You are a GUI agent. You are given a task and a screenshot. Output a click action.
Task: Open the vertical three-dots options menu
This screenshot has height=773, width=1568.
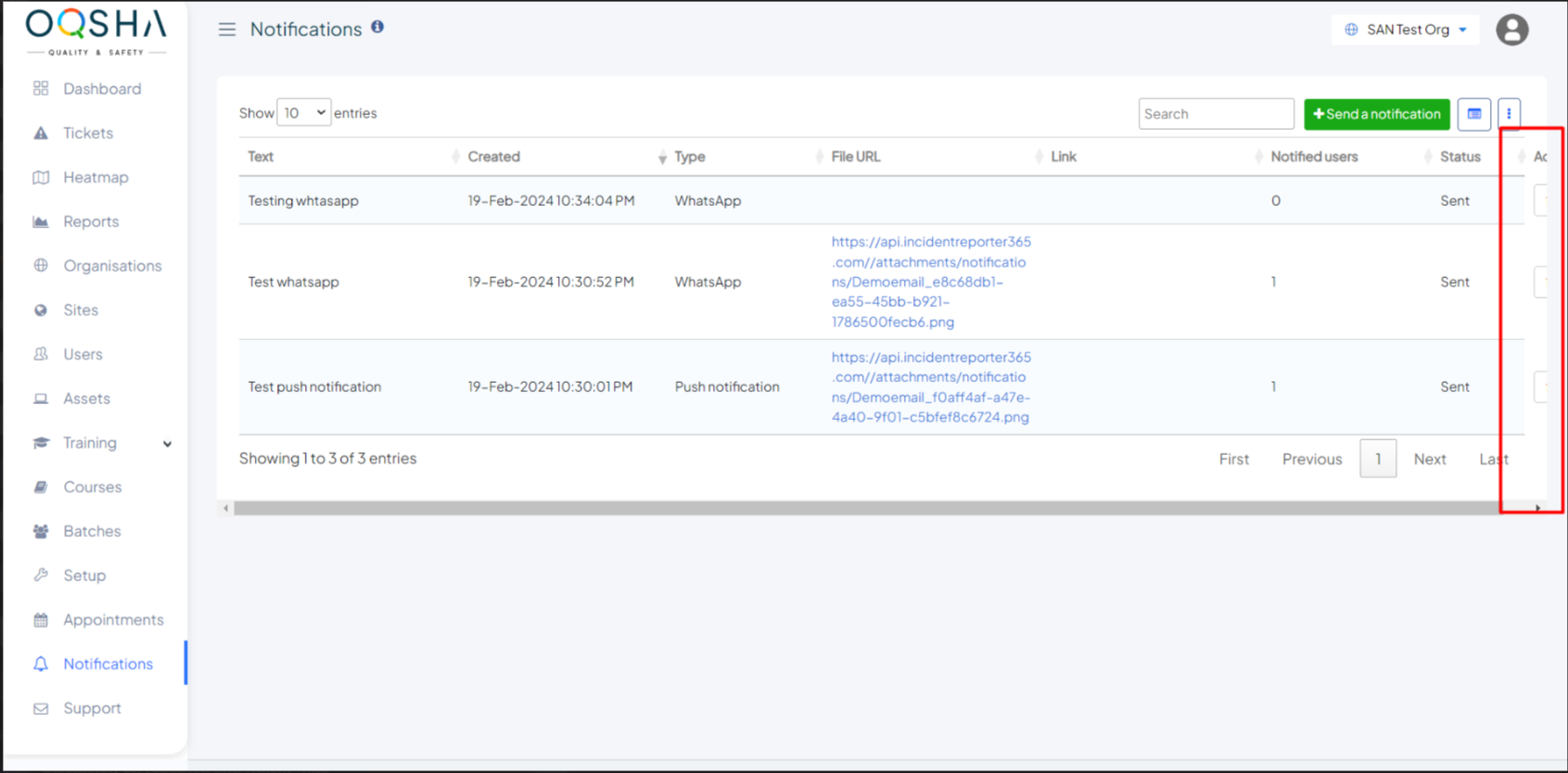(x=1509, y=114)
